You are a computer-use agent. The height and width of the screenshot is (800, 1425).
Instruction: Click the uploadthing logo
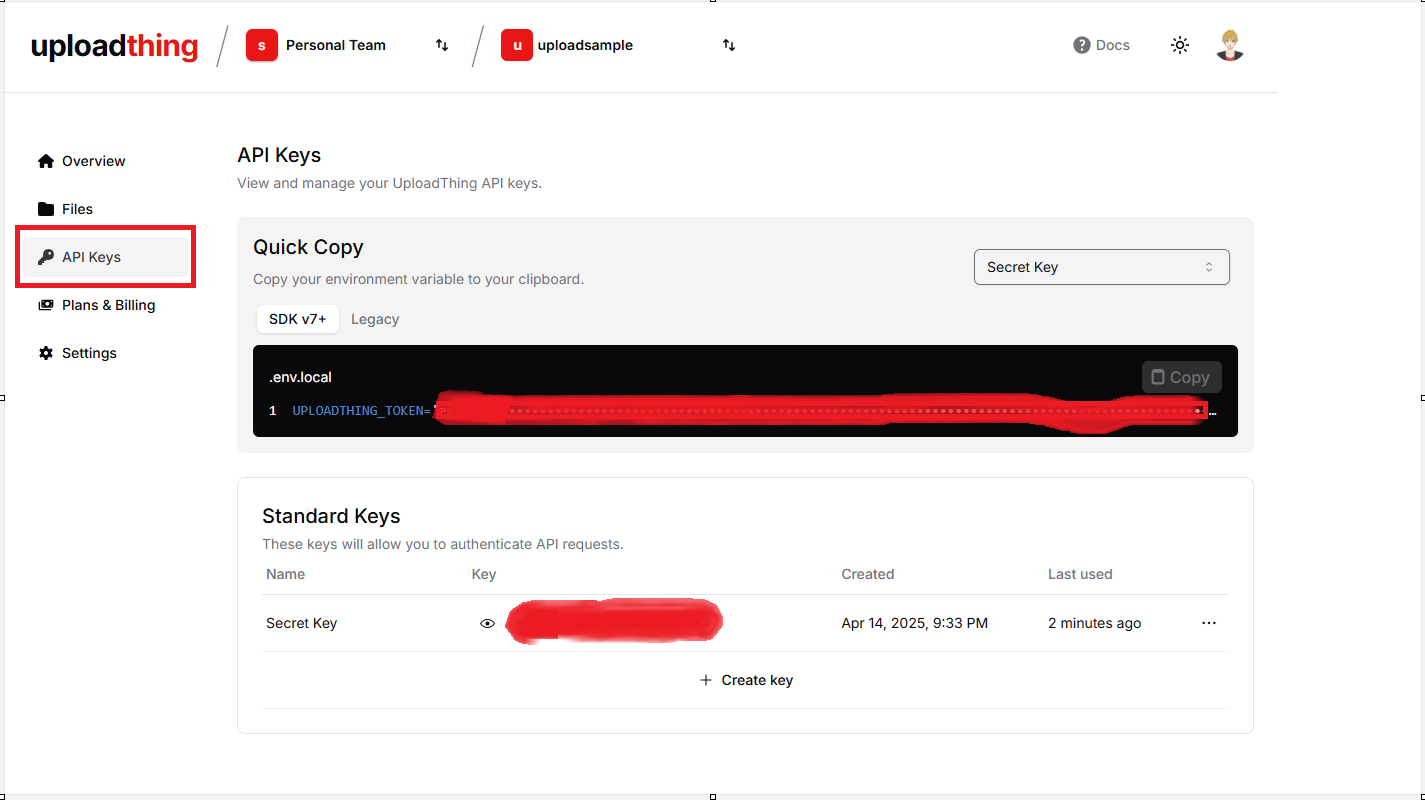pos(114,46)
